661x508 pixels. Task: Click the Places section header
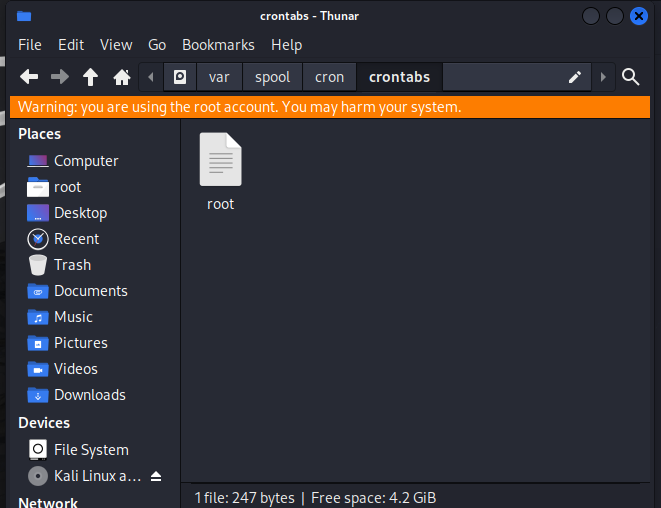coord(40,134)
